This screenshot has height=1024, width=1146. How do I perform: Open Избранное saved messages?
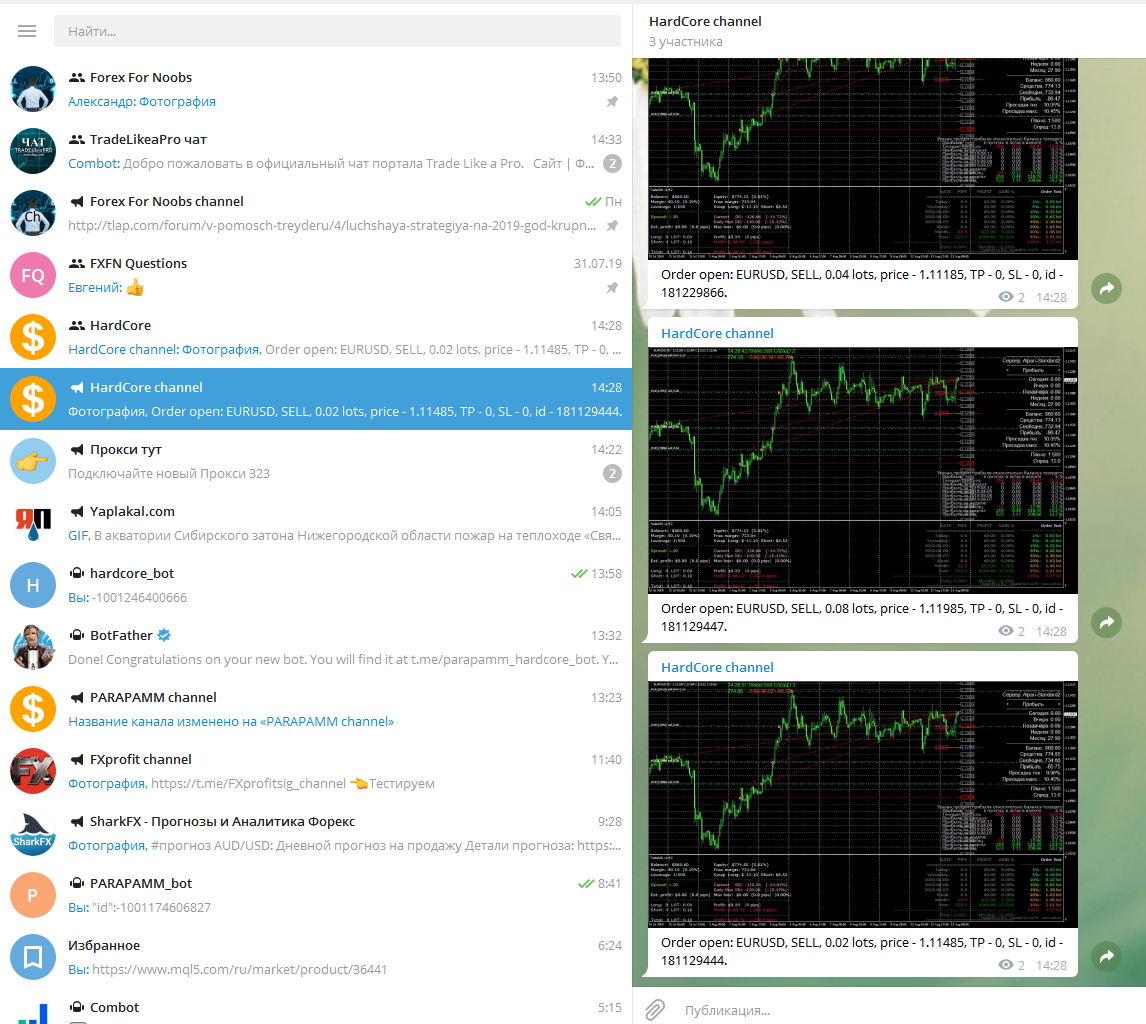(316, 957)
